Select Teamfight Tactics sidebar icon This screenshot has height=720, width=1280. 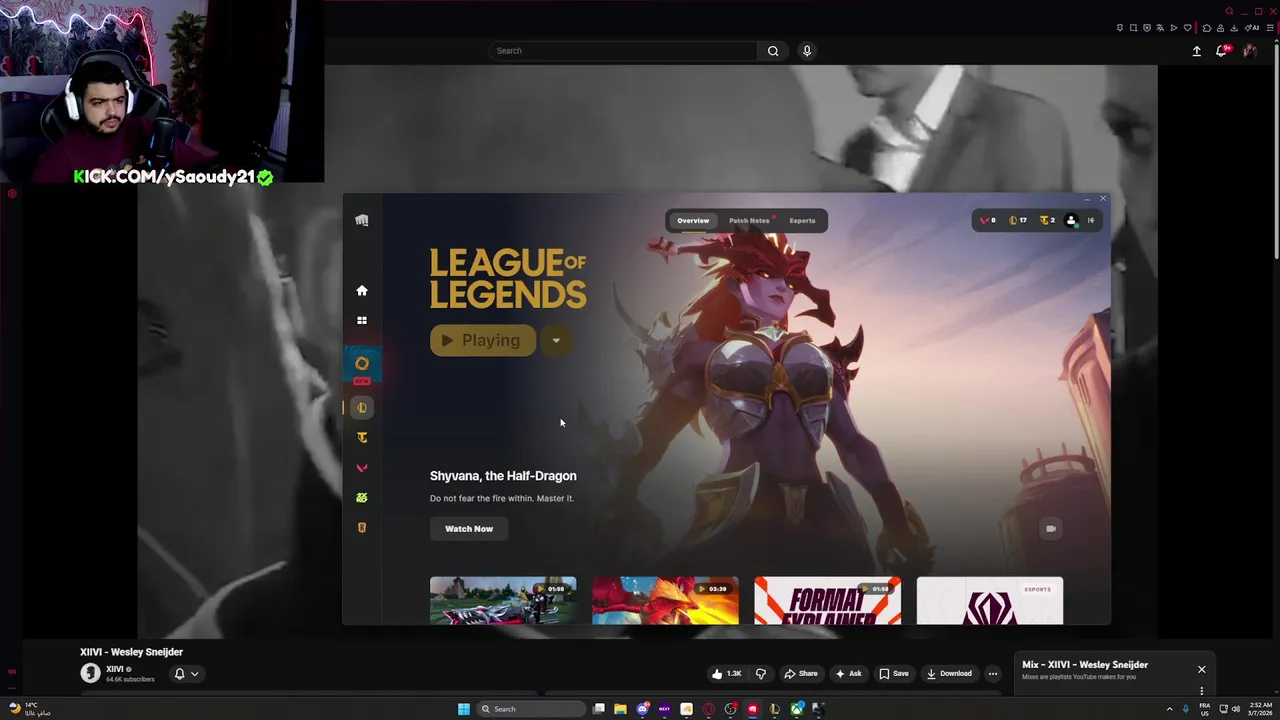coord(362,437)
